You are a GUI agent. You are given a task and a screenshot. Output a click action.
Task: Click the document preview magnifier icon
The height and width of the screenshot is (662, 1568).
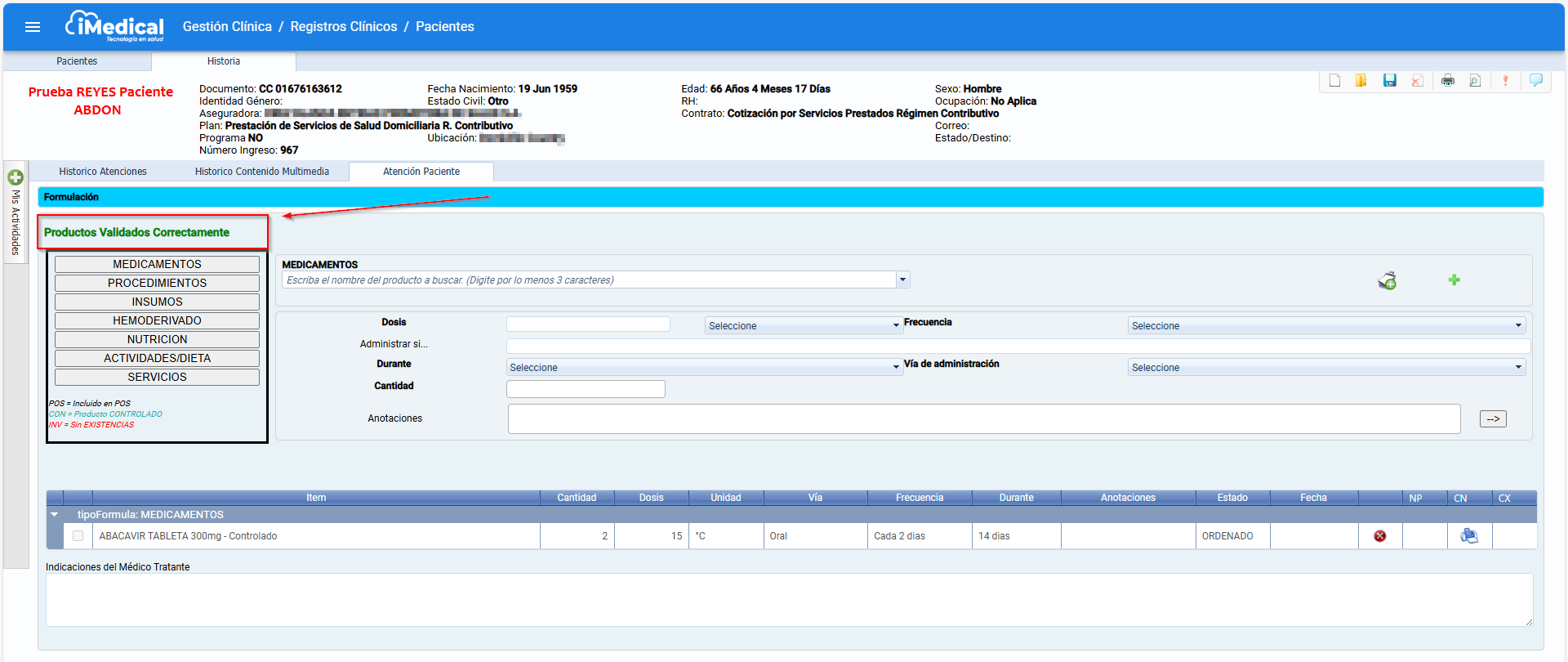coord(1475,80)
